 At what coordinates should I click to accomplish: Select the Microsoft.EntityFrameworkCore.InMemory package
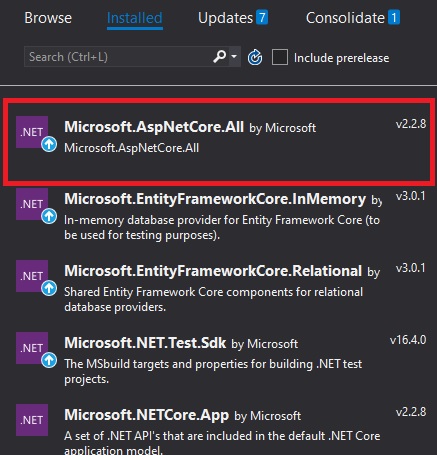point(218,216)
